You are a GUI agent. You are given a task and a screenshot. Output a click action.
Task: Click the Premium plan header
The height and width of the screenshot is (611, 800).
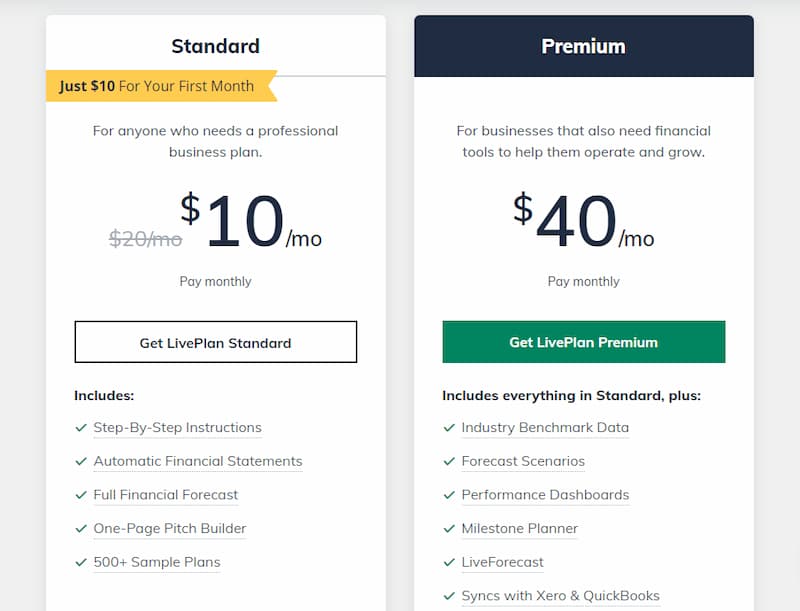[x=584, y=46]
